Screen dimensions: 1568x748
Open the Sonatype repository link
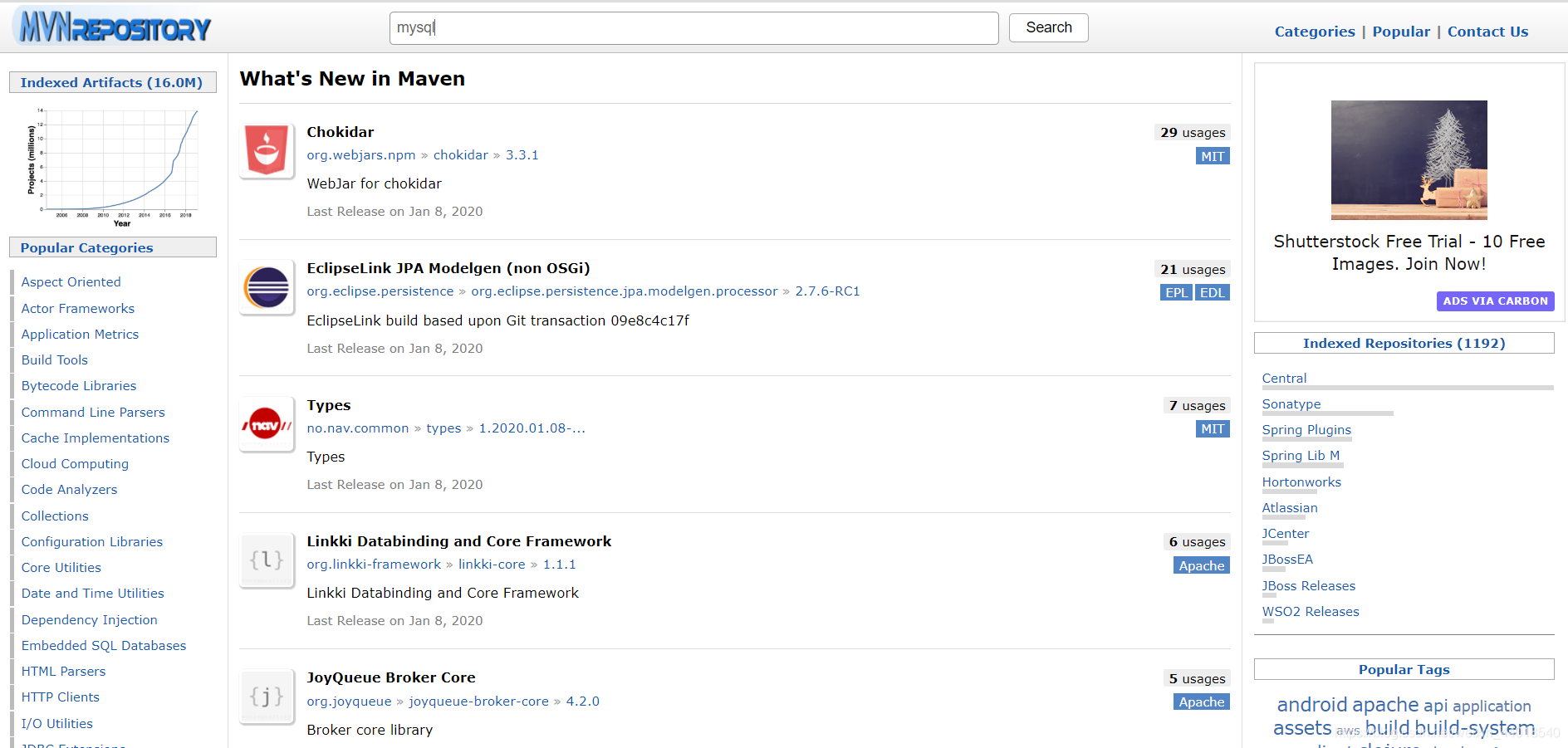(x=1291, y=404)
